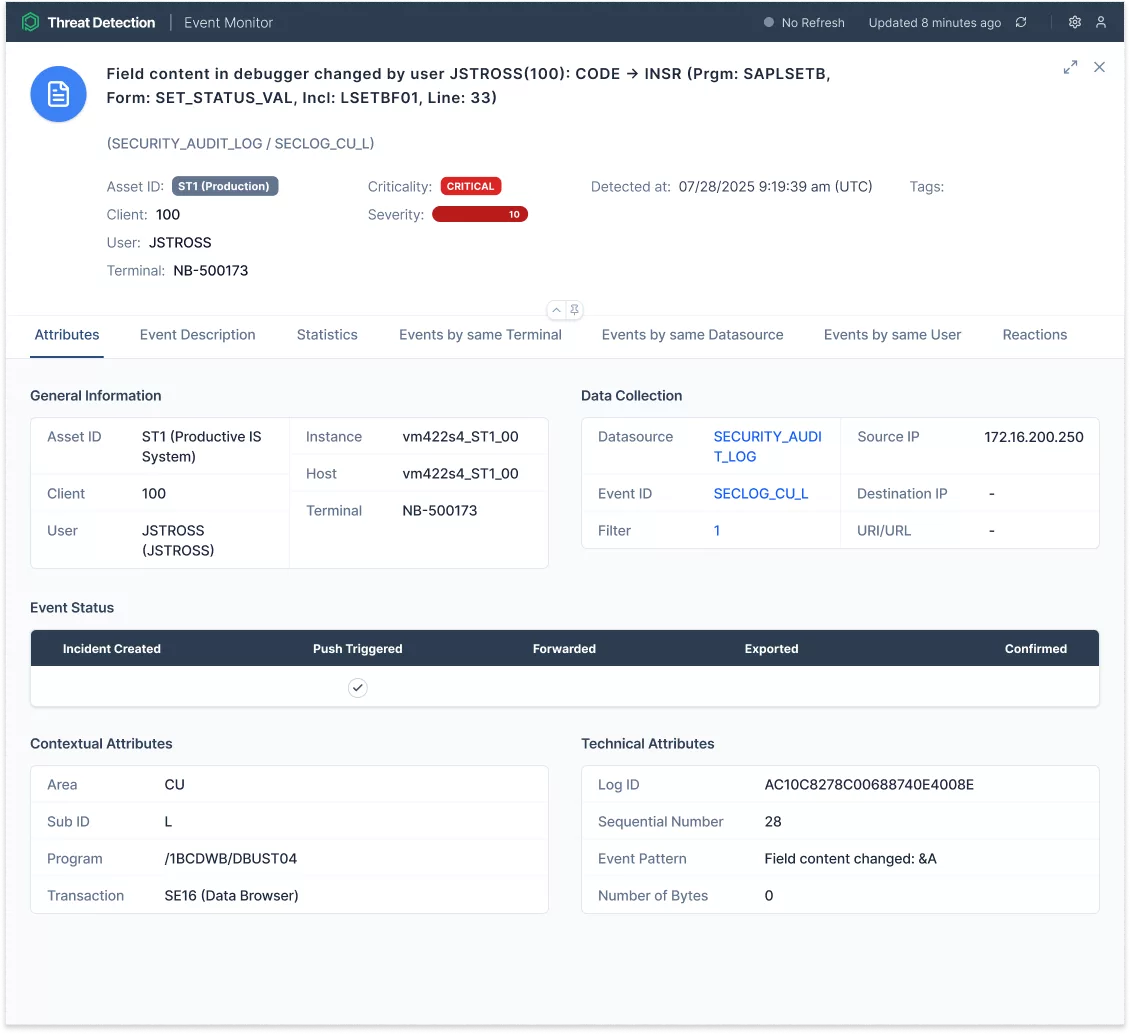1130x1034 pixels.
Task: Click the Threat Detection logo
Action: (x=31, y=22)
